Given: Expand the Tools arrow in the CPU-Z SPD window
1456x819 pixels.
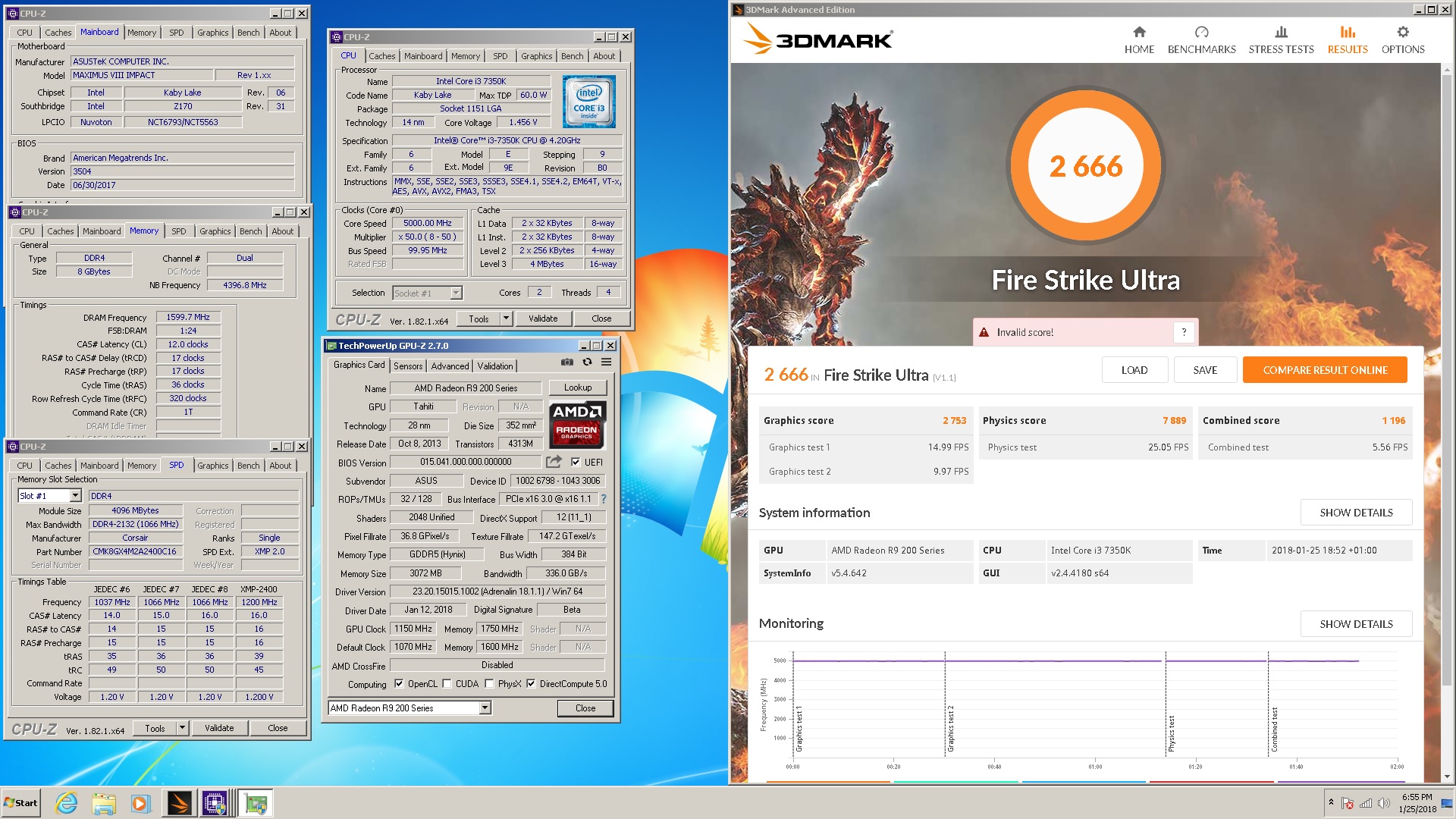Looking at the screenshot, I should (x=182, y=728).
